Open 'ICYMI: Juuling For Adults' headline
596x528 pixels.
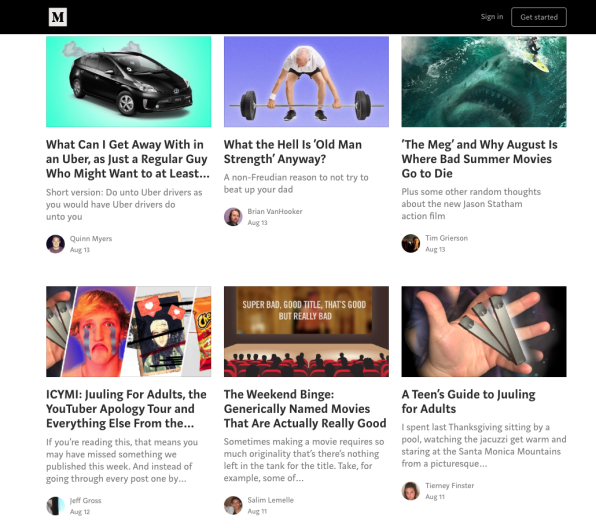point(126,409)
